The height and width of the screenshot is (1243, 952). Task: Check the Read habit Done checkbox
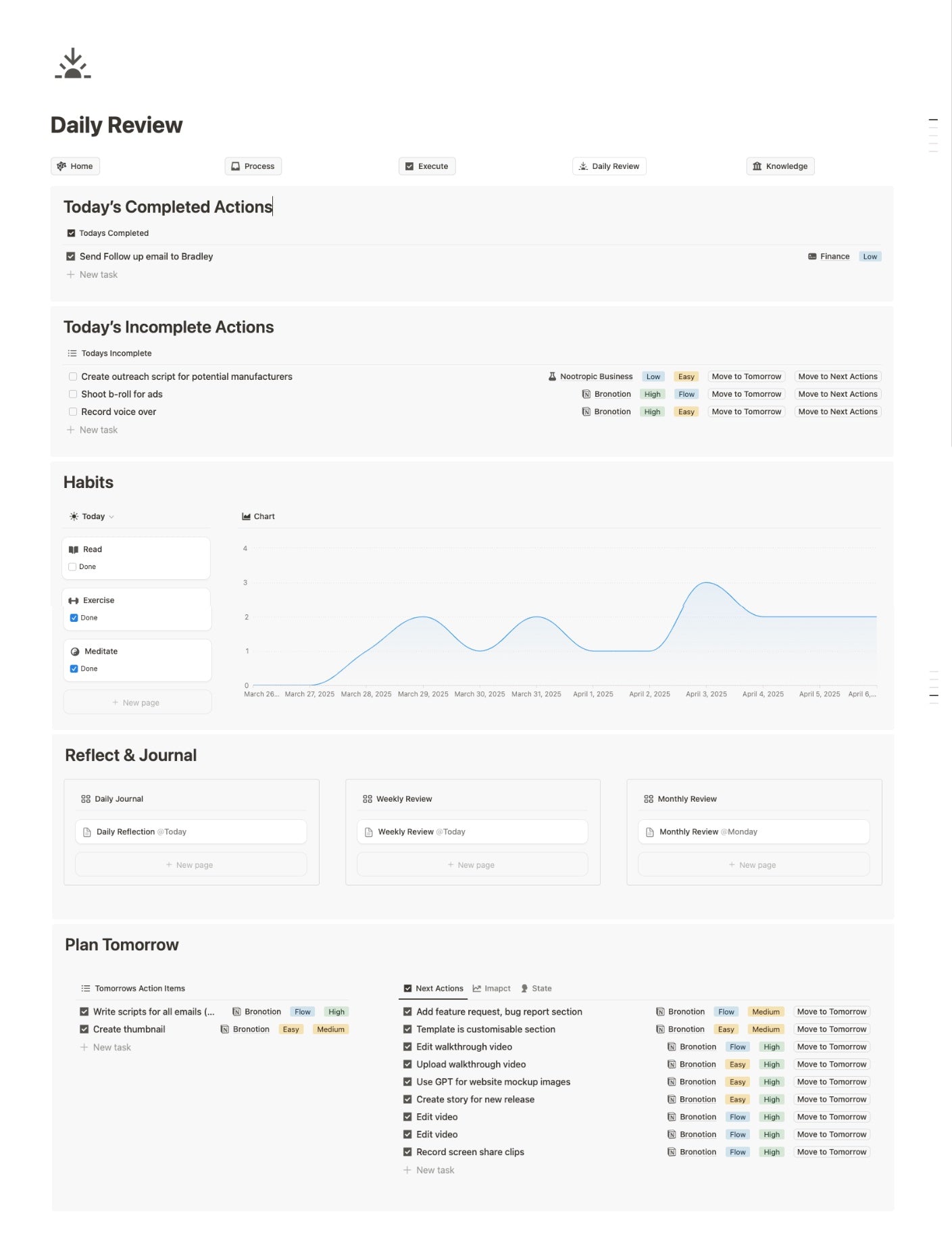click(x=72, y=567)
